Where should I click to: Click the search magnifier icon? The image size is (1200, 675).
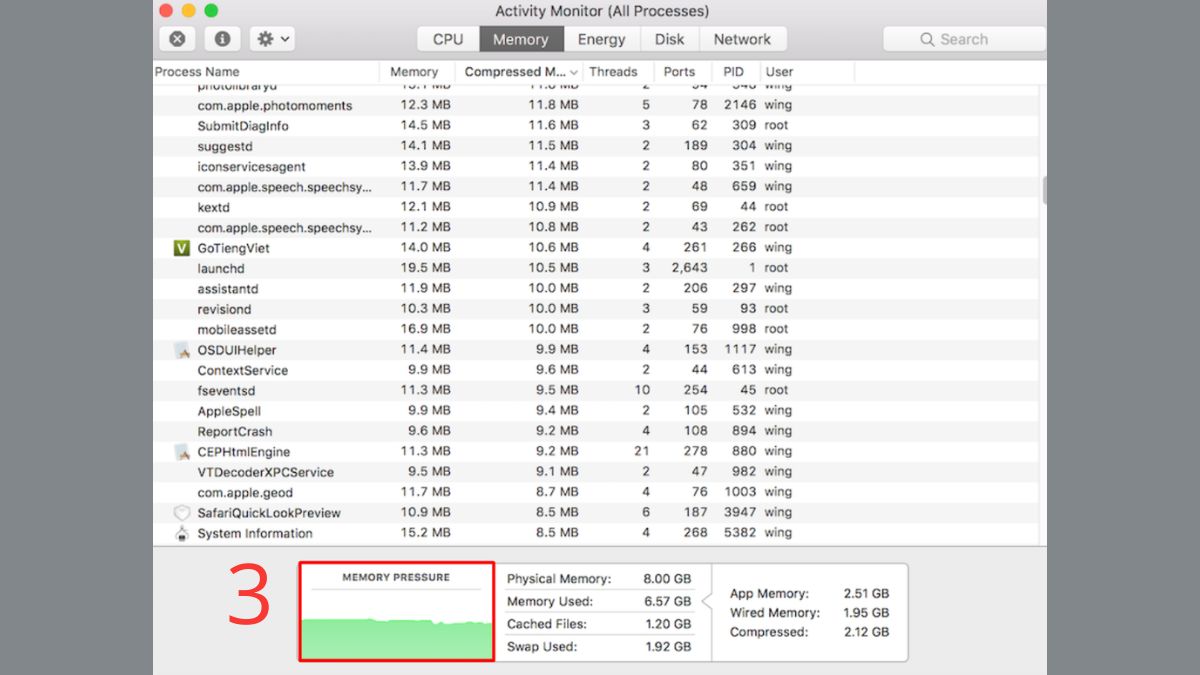pyautogui.click(x=927, y=39)
